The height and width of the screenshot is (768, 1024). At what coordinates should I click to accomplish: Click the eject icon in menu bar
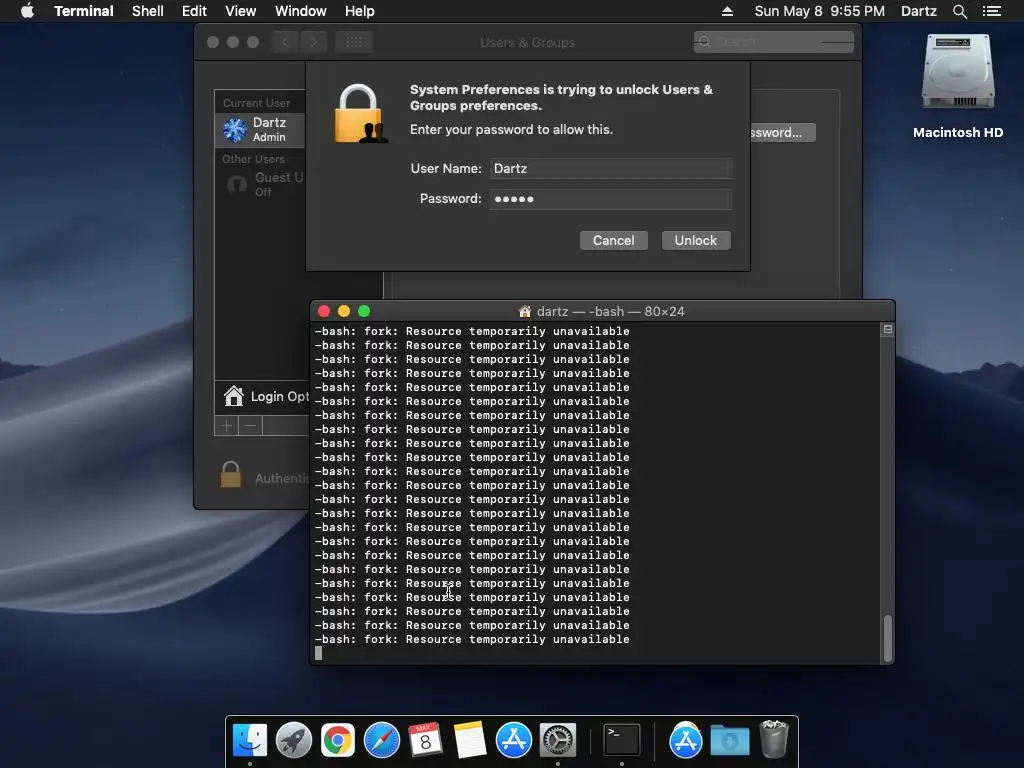click(727, 11)
